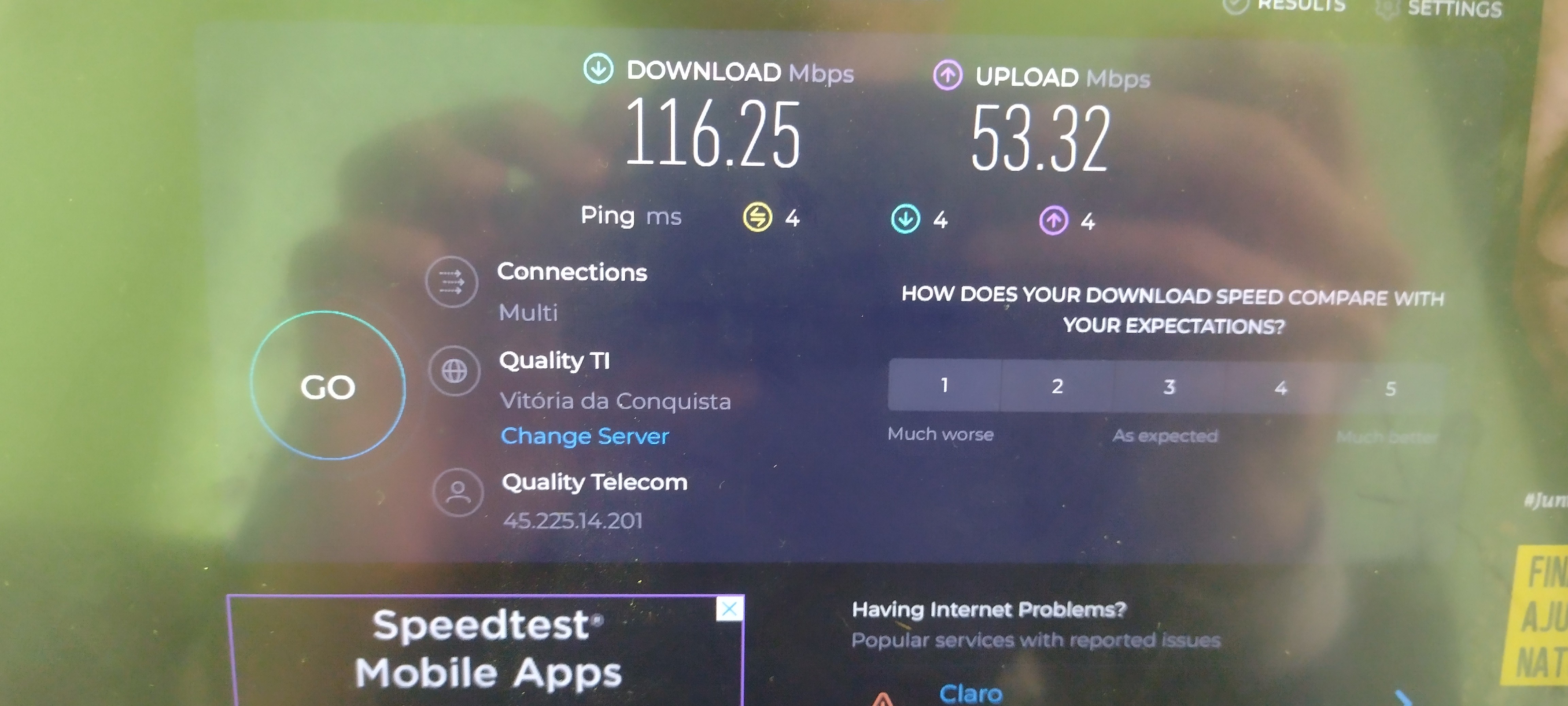1568x706 pixels.
Task: Click the yellow idle ping icon
Action: (757, 216)
